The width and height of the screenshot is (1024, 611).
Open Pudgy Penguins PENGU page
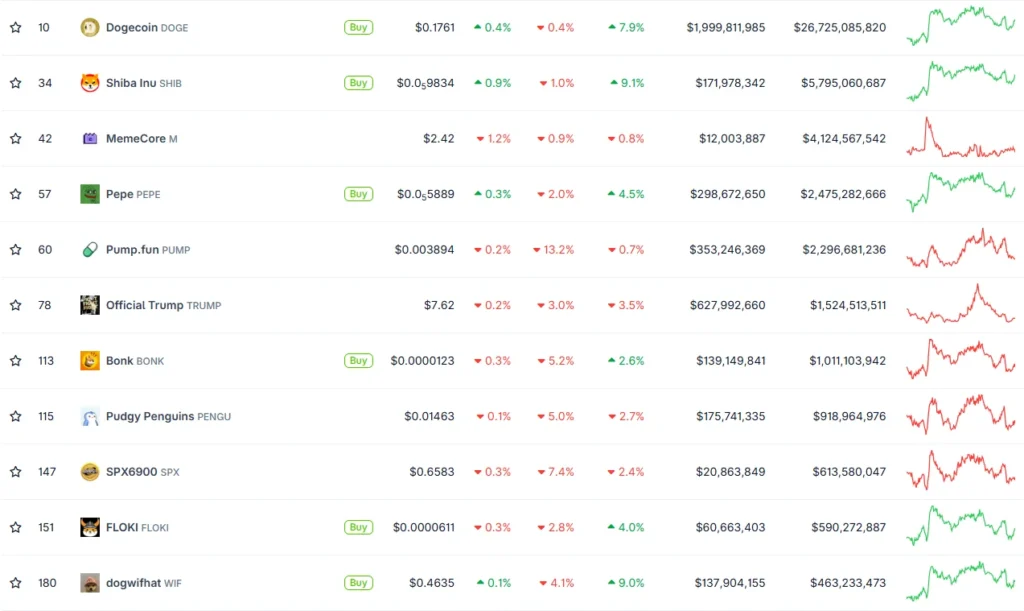(x=168, y=416)
